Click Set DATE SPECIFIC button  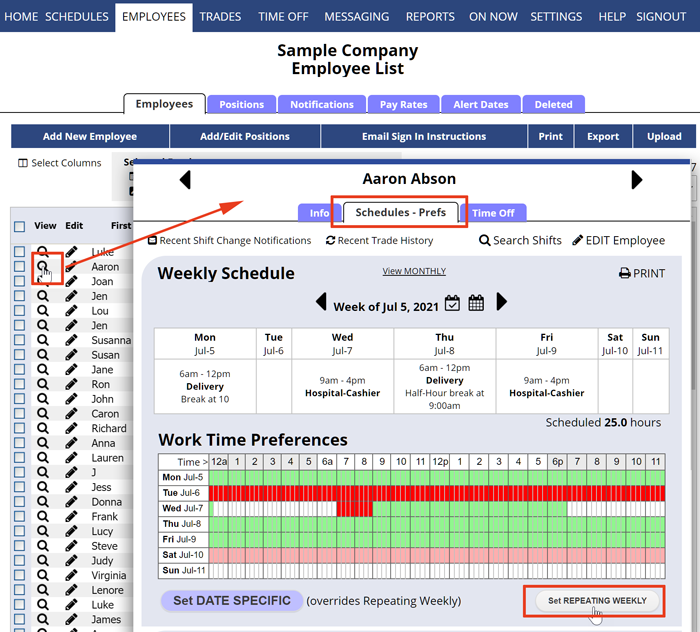click(x=232, y=601)
